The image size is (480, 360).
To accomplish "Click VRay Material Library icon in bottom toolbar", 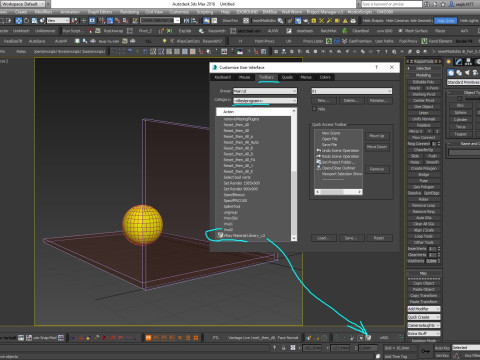I will tap(368, 338).
